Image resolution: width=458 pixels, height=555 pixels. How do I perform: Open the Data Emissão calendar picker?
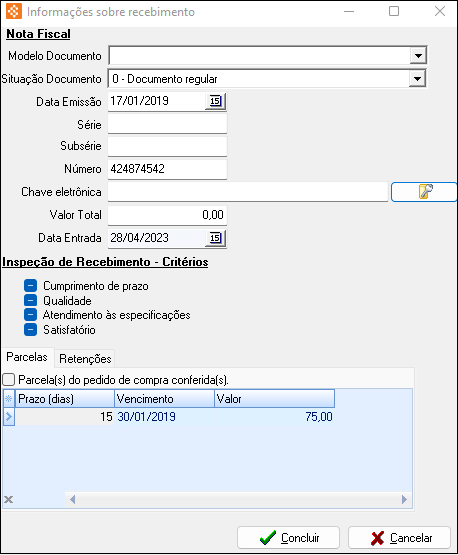tap(215, 102)
